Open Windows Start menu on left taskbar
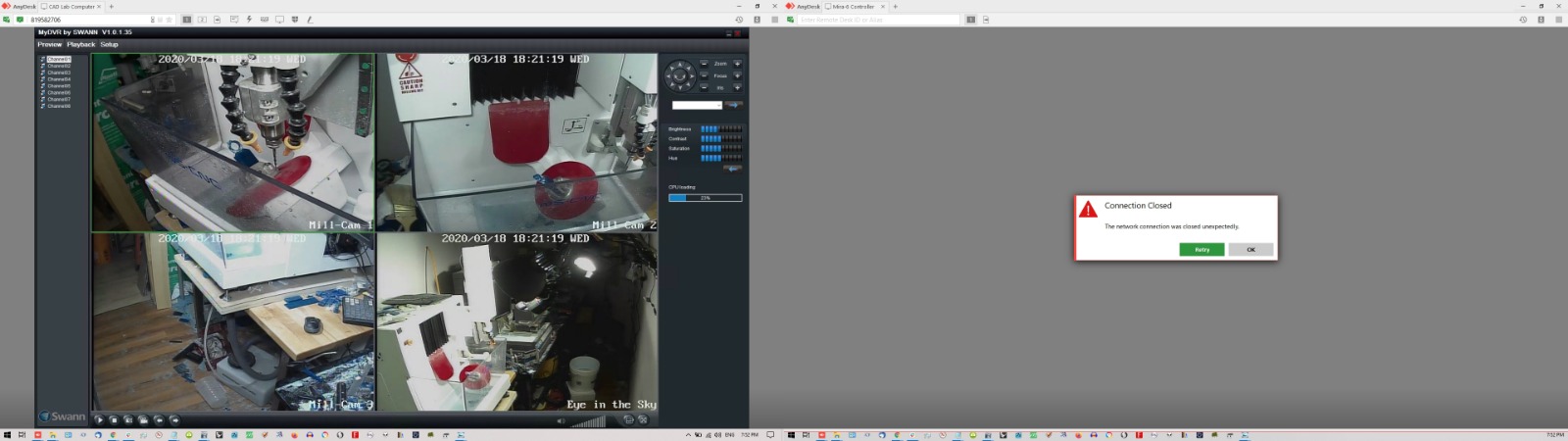The width and height of the screenshot is (1568, 441). (7, 435)
